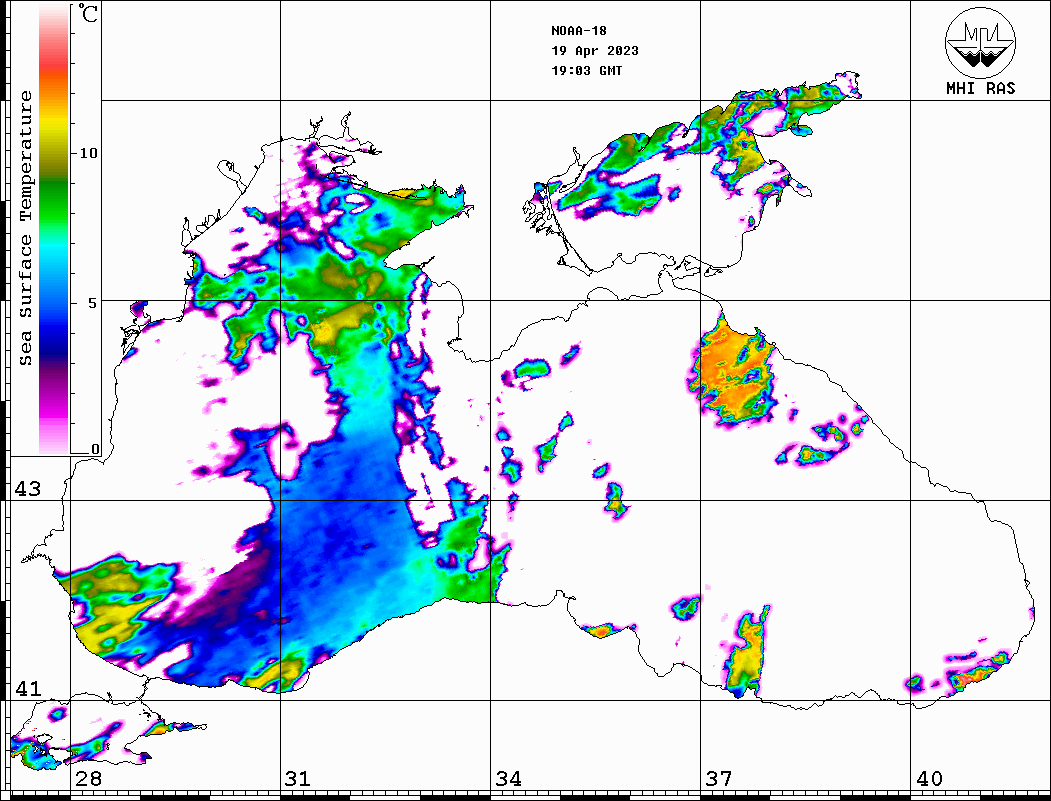The width and height of the screenshot is (1051, 801).
Task: Click the longitude label 28
Action: [88, 779]
